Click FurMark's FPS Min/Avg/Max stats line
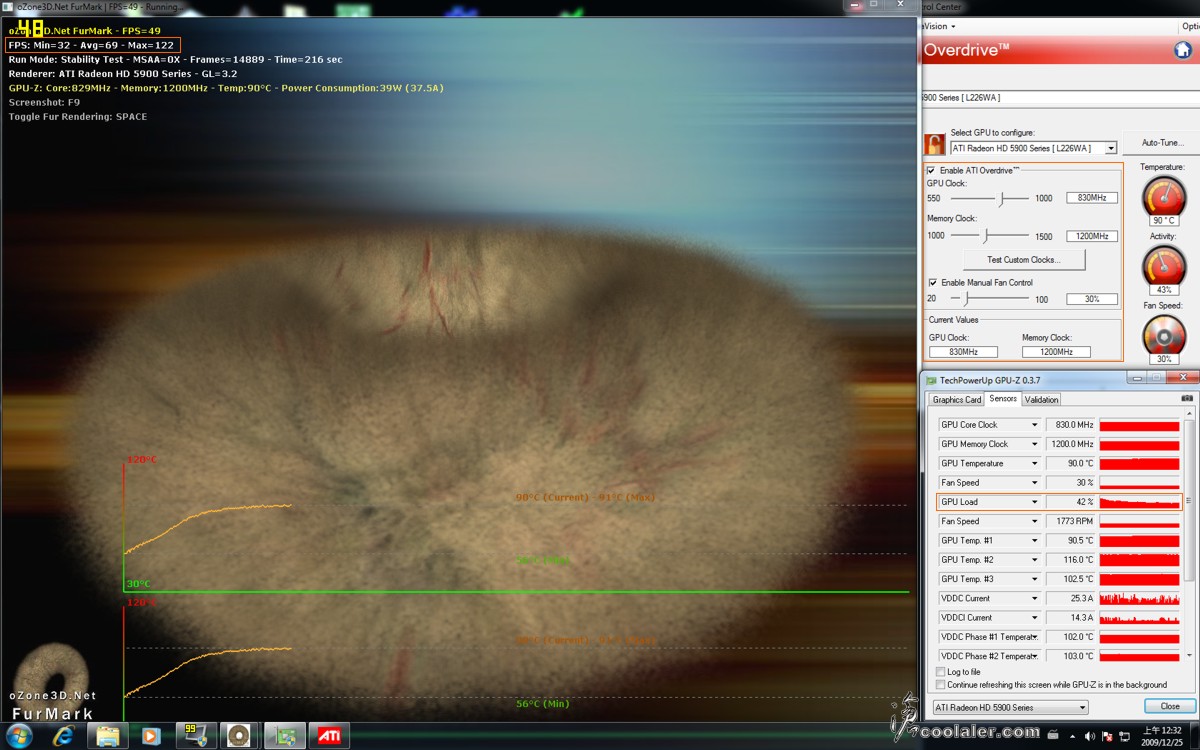The height and width of the screenshot is (750, 1200). coord(92,45)
